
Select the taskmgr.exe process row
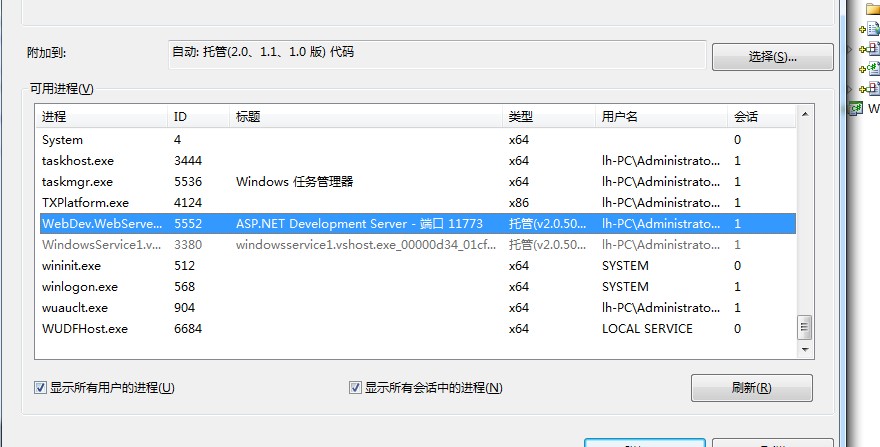click(x=418, y=182)
